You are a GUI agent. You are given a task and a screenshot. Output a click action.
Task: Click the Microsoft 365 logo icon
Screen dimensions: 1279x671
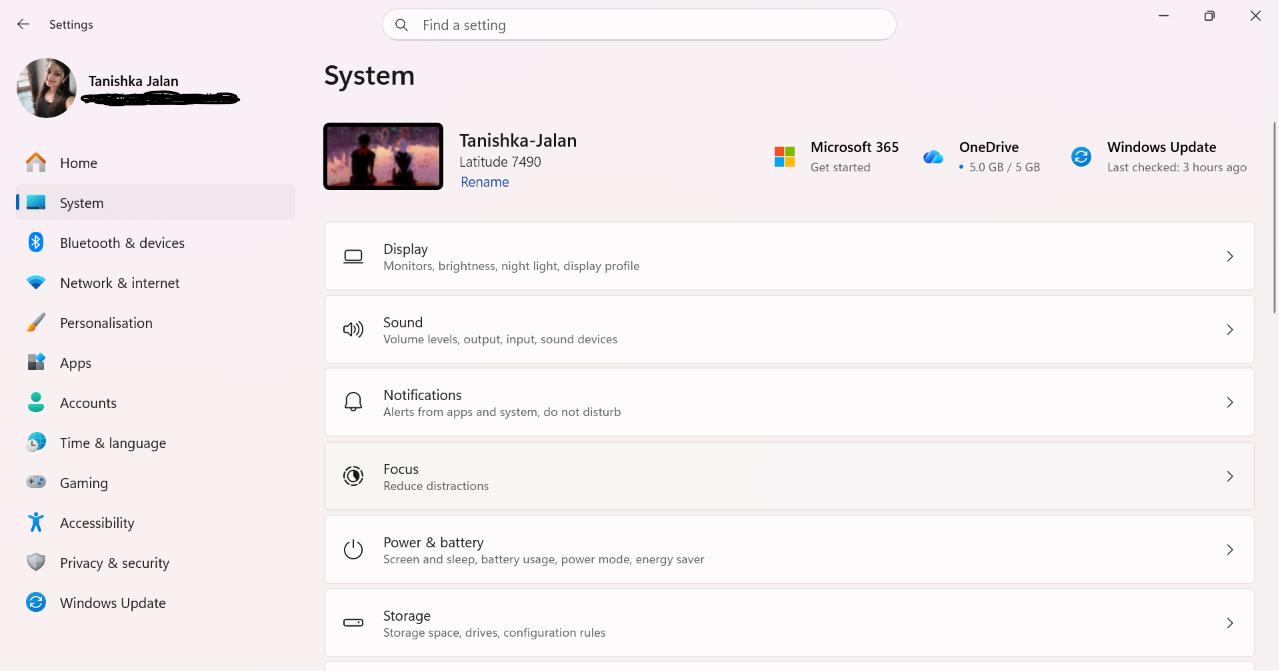tap(785, 157)
